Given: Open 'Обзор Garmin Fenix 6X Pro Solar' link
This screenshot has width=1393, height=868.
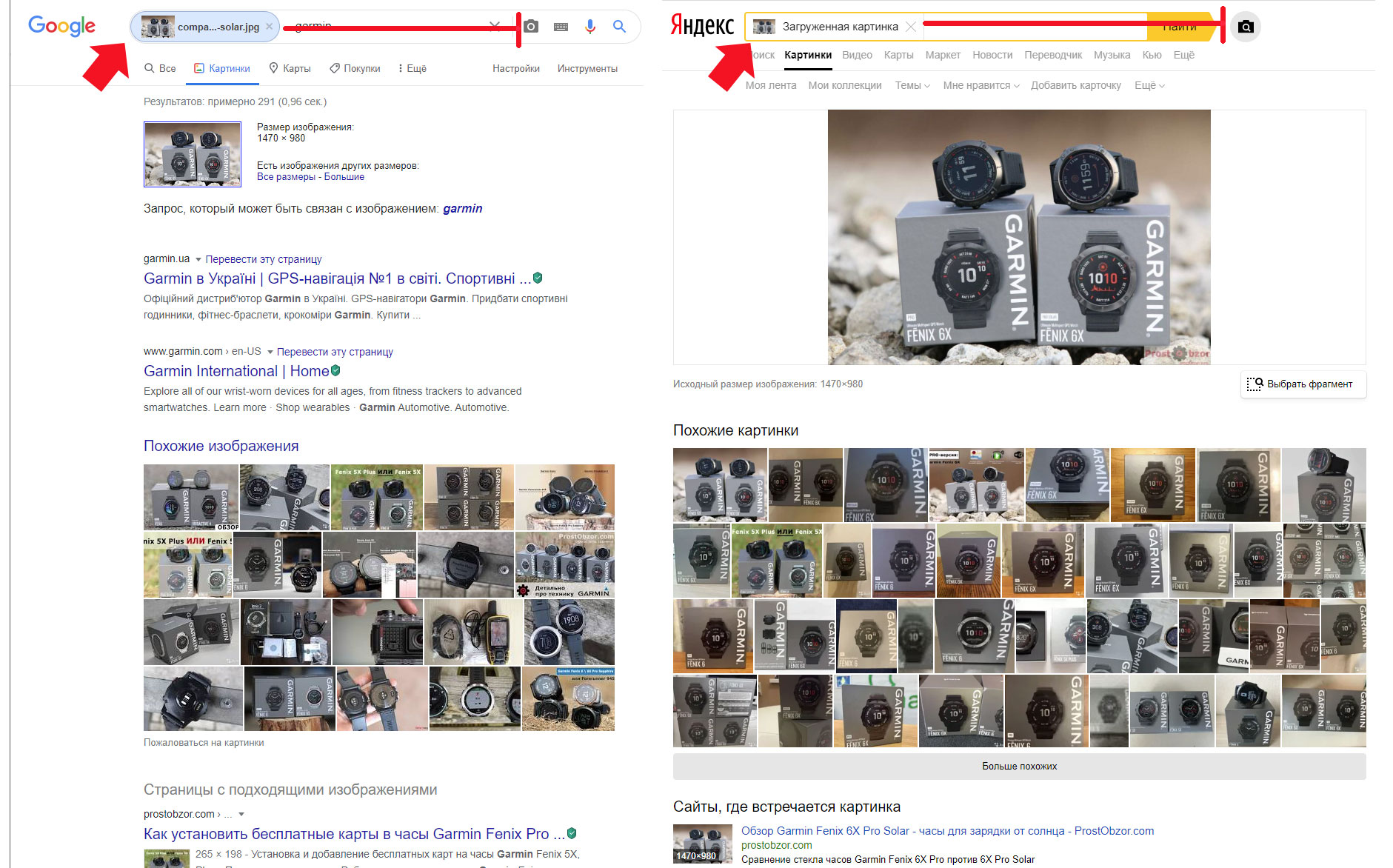Looking at the screenshot, I should (x=947, y=831).
